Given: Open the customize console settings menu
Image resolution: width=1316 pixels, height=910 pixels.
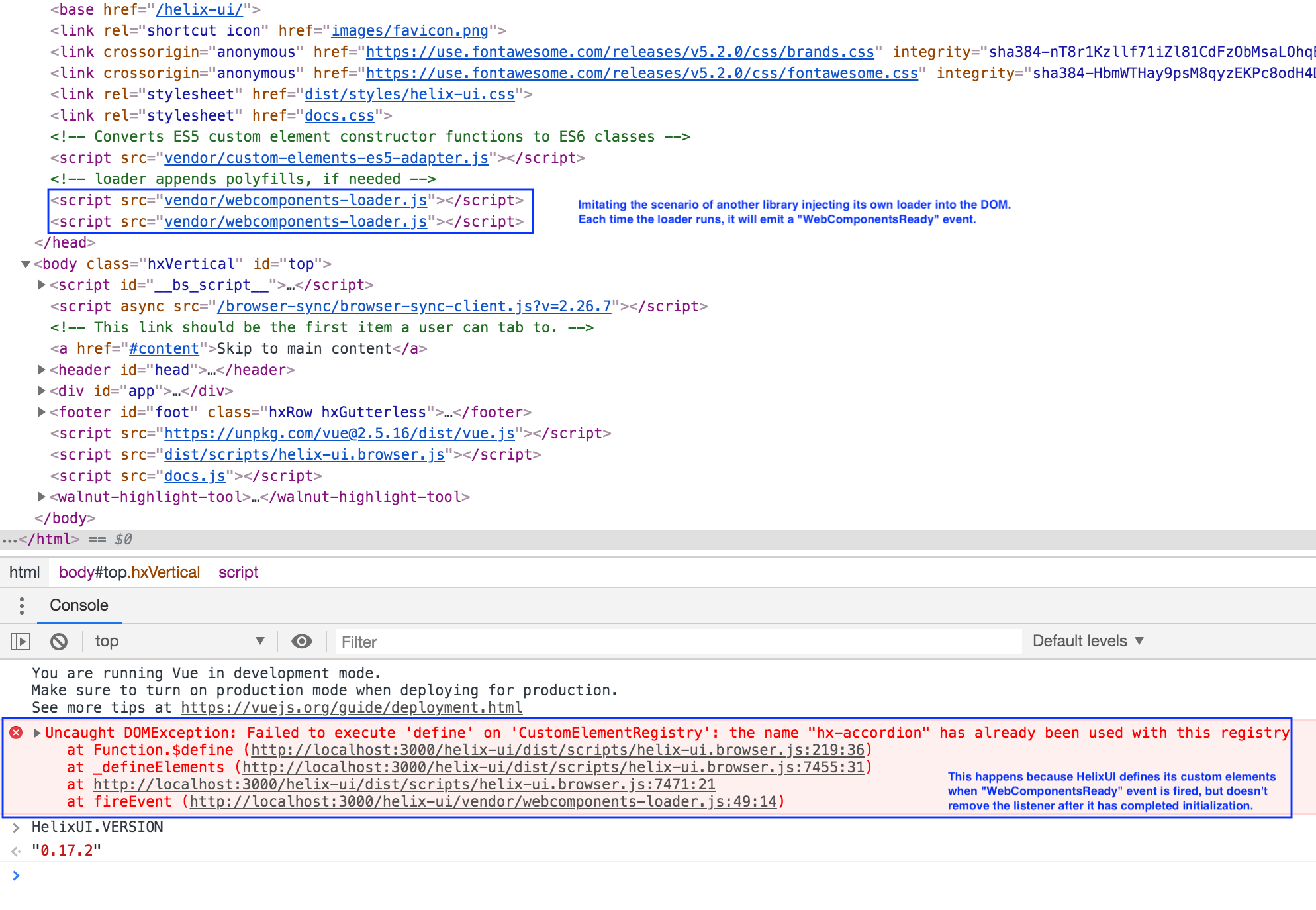Looking at the screenshot, I should tap(22, 606).
